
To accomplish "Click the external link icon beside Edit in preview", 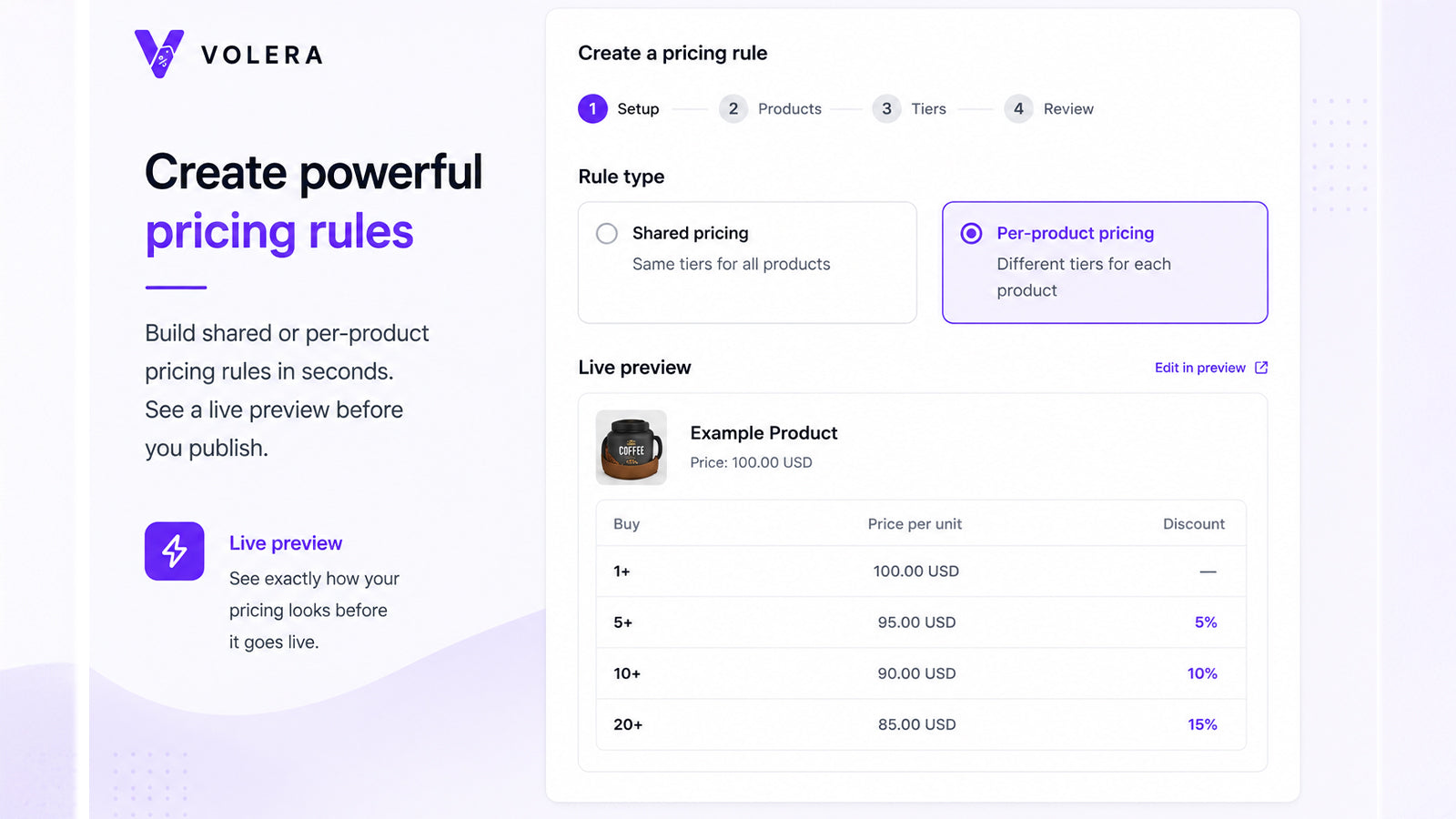I will [1261, 368].
